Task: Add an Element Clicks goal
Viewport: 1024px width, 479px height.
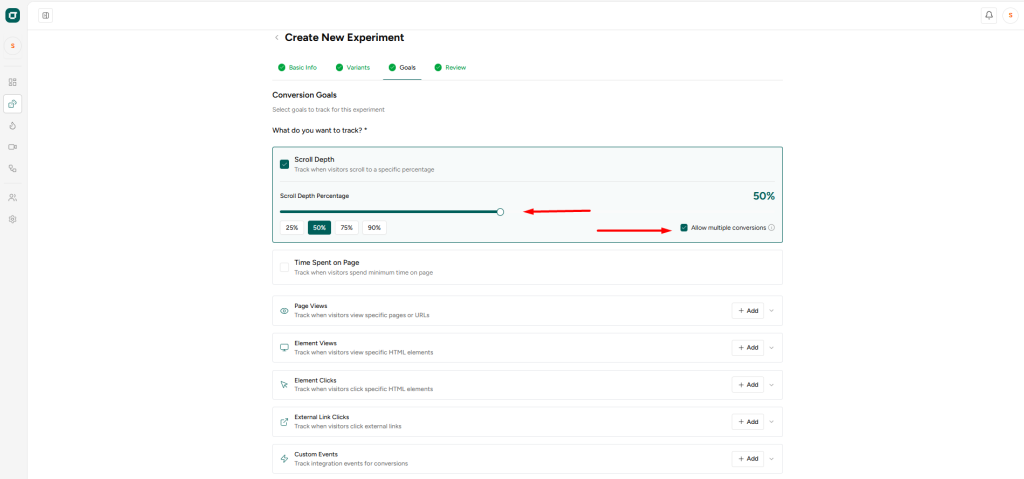Action: coord(748,385)
